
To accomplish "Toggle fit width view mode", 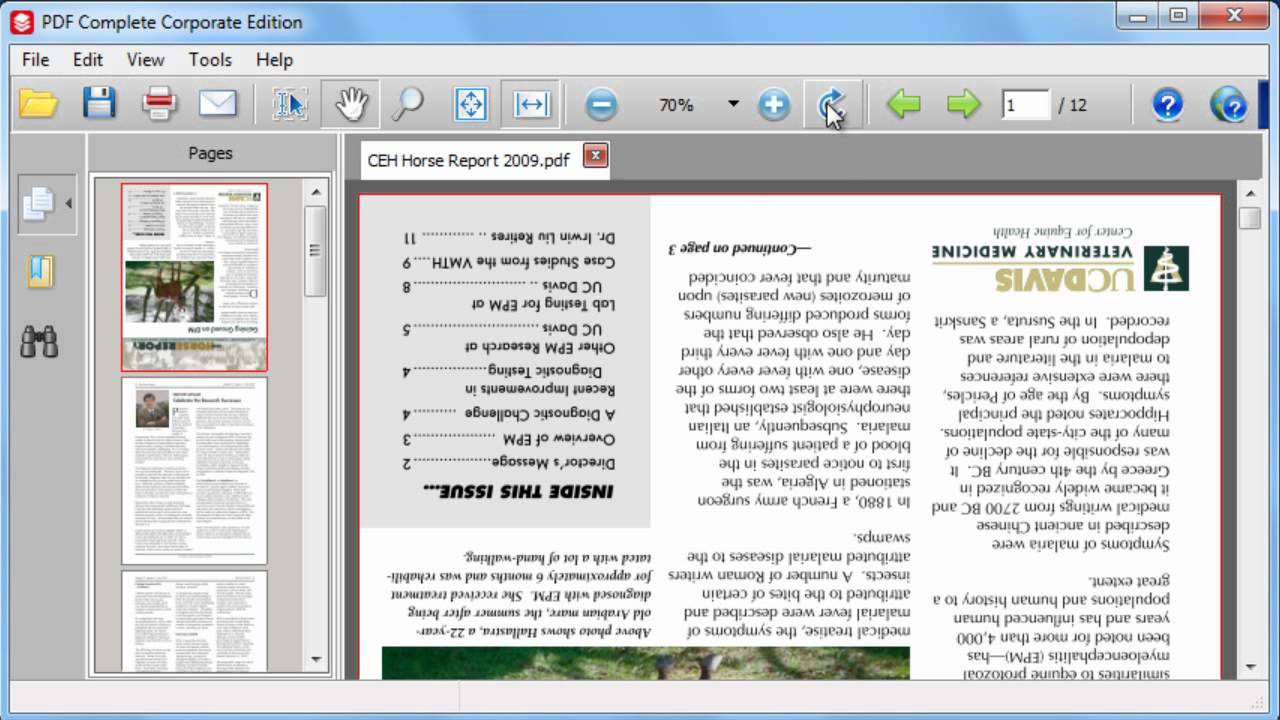I will pyautogui.click(x=531, y=104).
